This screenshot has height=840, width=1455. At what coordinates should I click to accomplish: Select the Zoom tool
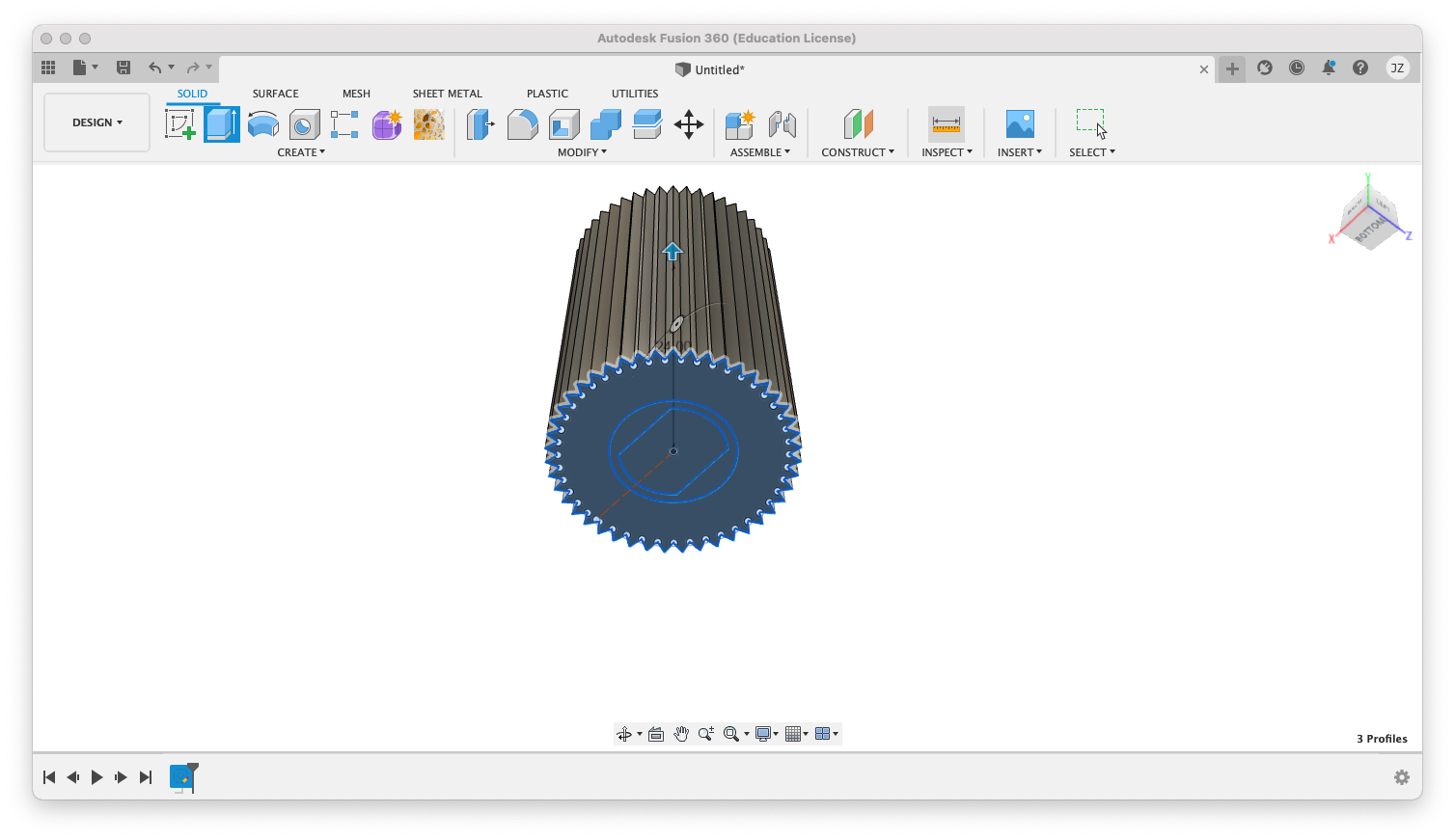click(x=706, y=734)
